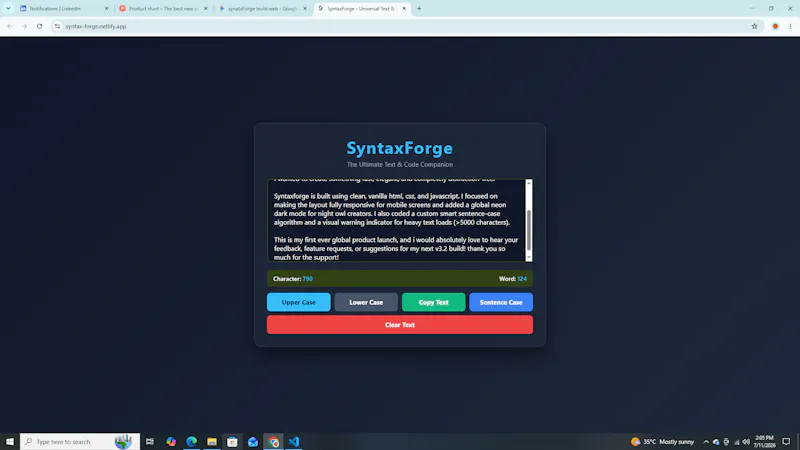Convert text with the Upper Case button
This screenshot has width=800, height=450.
[298, 302]
